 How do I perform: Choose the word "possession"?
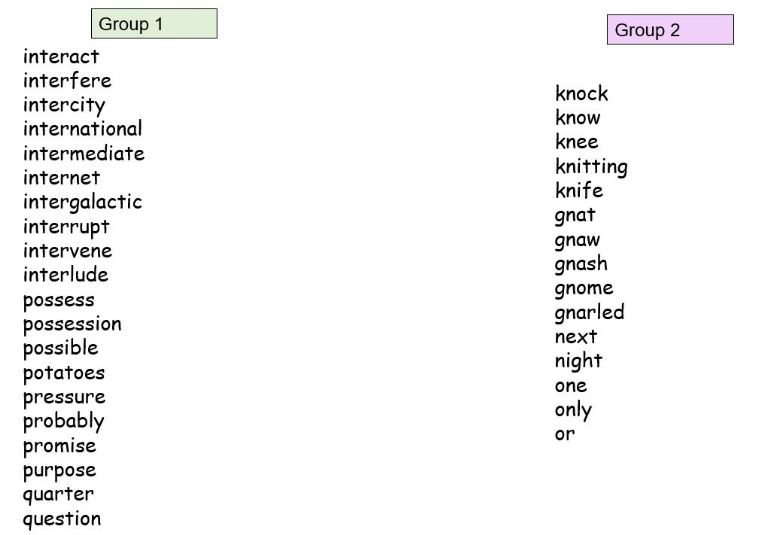click(x=72, y=324)
